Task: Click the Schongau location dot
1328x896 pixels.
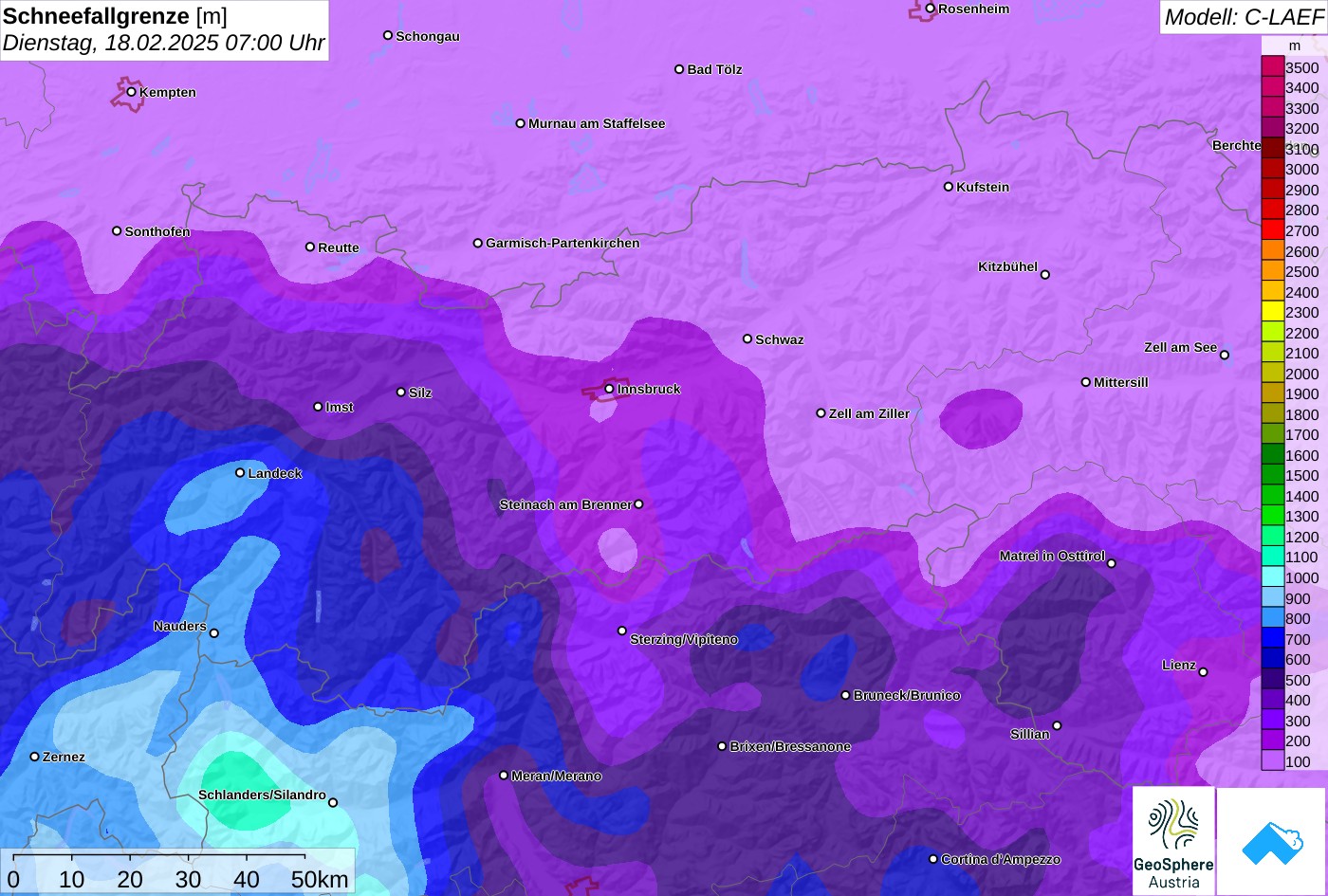Action: [388, 35]
